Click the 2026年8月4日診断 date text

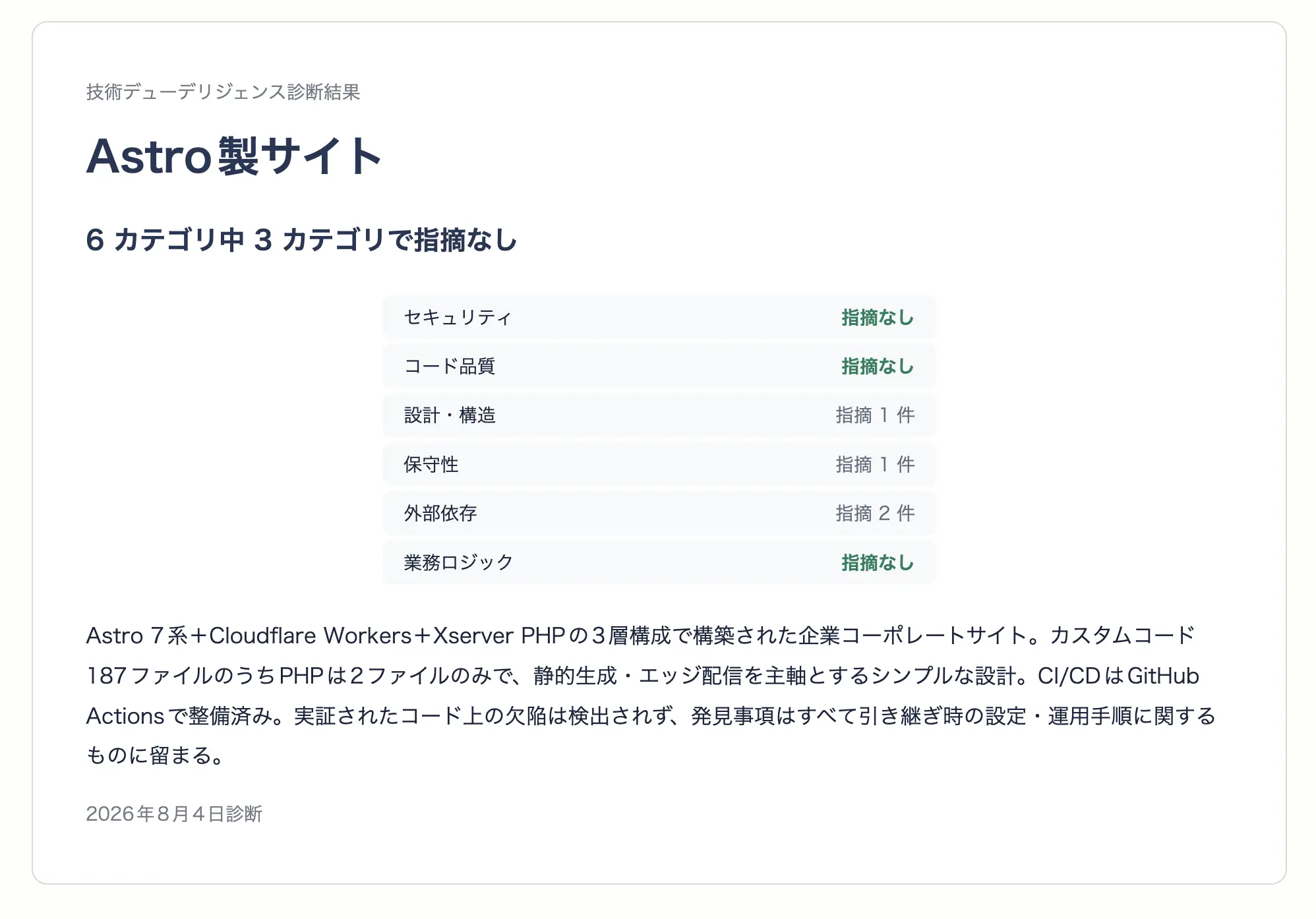(174, 814)
